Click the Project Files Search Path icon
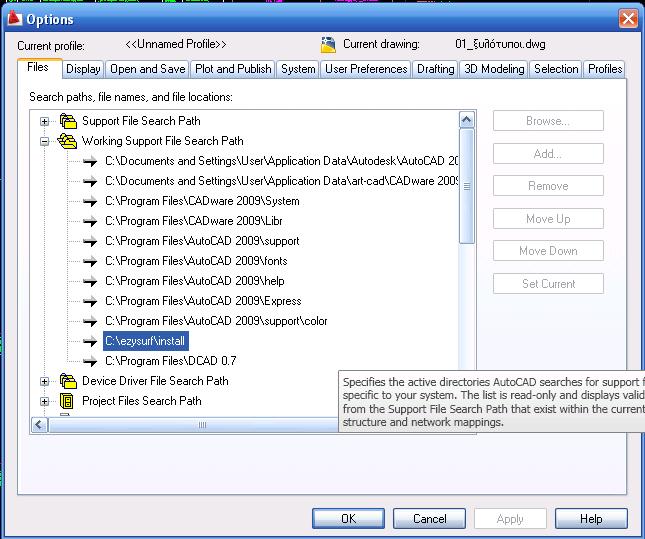645x539 pixels. (x=67, y=401)
